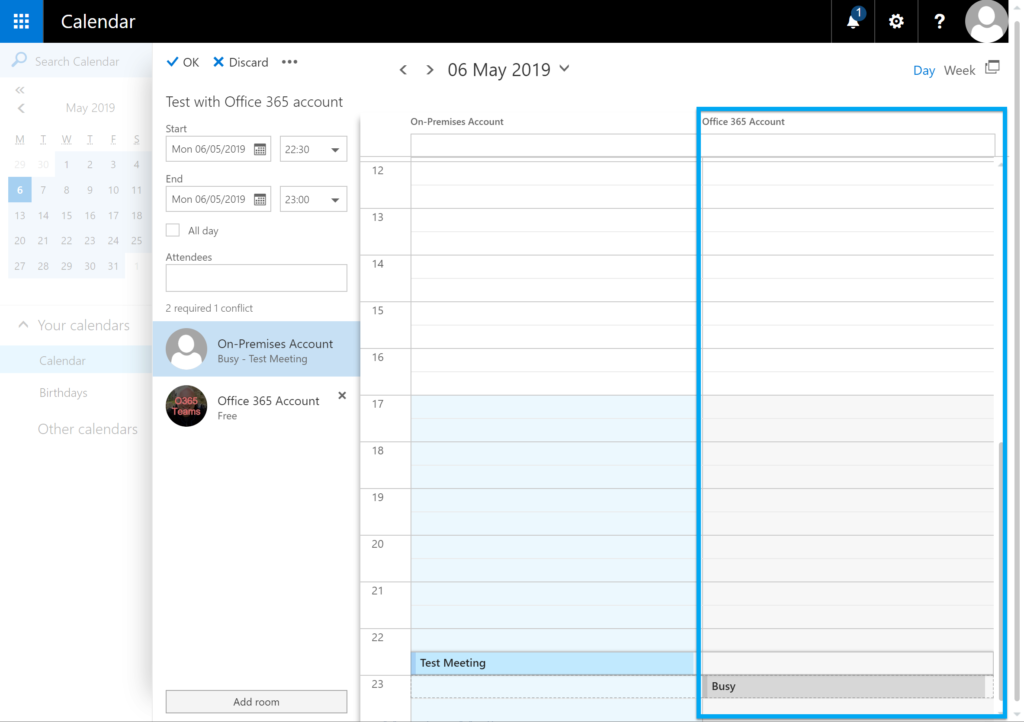Go to the next day

pos(430,70)
